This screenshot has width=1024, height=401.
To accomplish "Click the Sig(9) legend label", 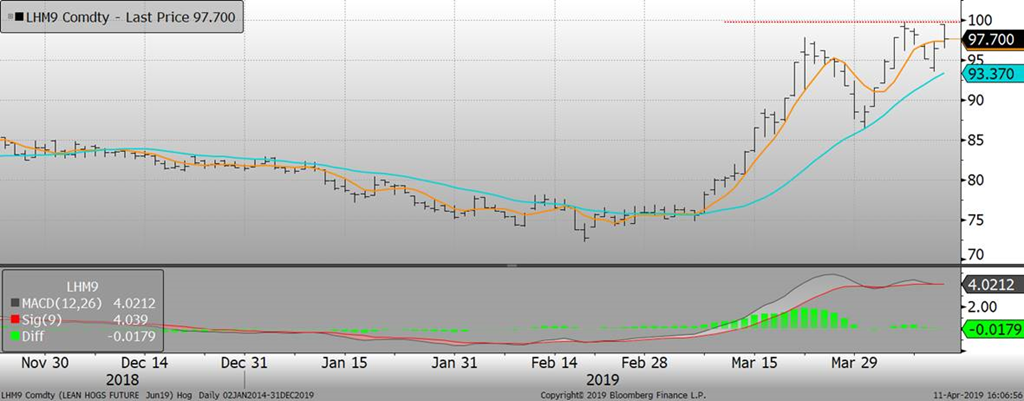I will [43, 320].
